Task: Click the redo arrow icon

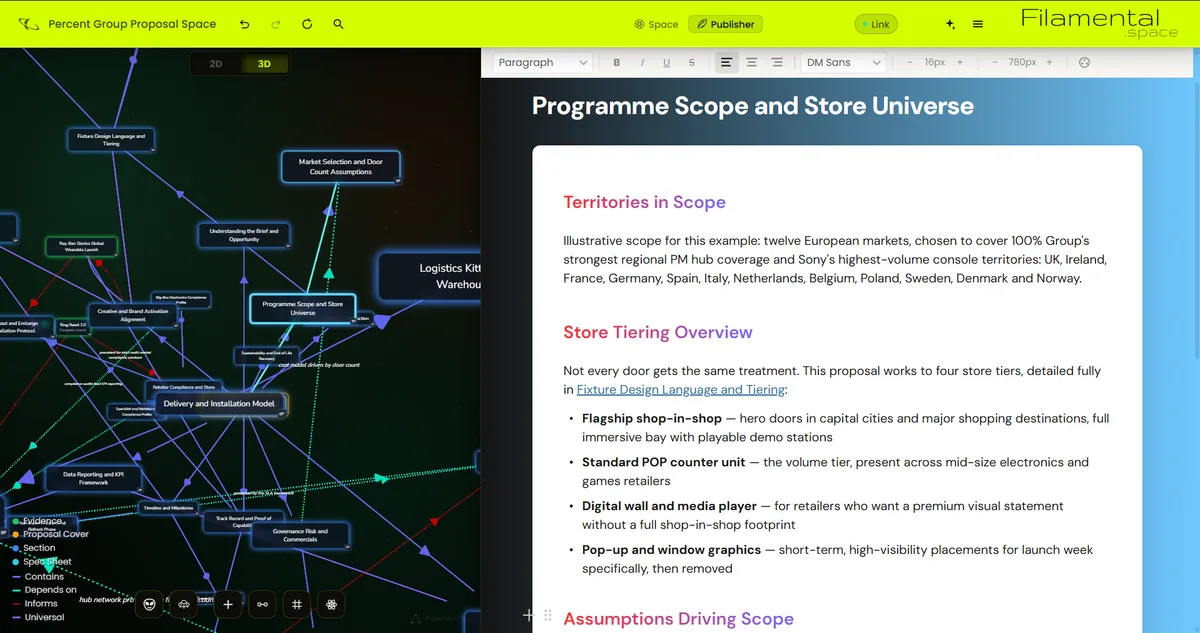Action: 276,24
